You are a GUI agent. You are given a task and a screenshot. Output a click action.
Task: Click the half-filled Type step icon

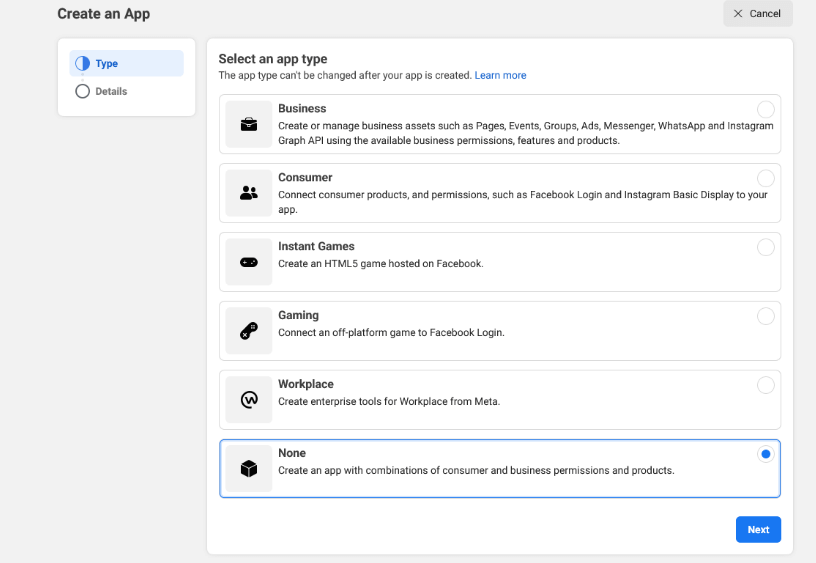click(83, 64)
